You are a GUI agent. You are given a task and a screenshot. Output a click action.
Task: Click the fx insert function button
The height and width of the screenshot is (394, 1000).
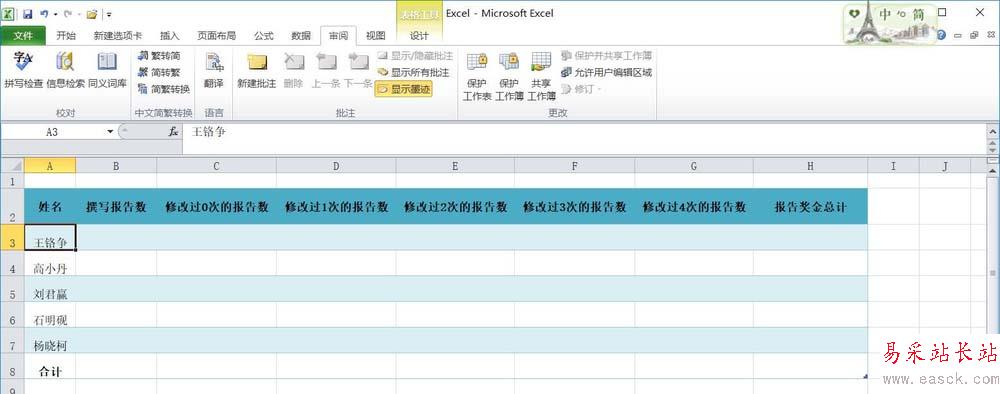173,131
